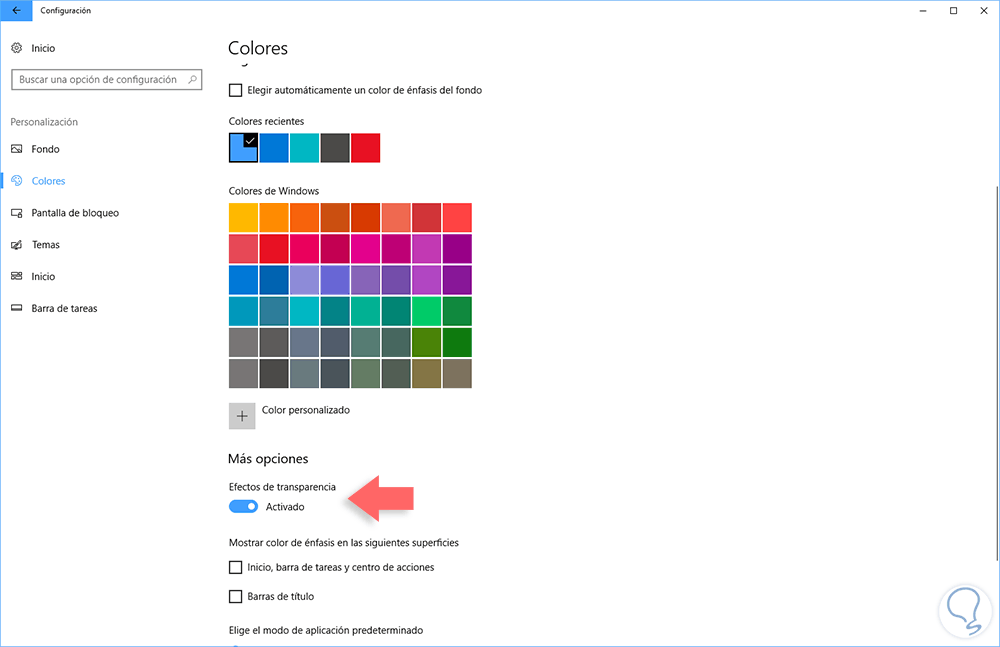Screen dimensions: 1000x647
Task: Go to Pantalla de bloqueo settings
Action: 75,213
